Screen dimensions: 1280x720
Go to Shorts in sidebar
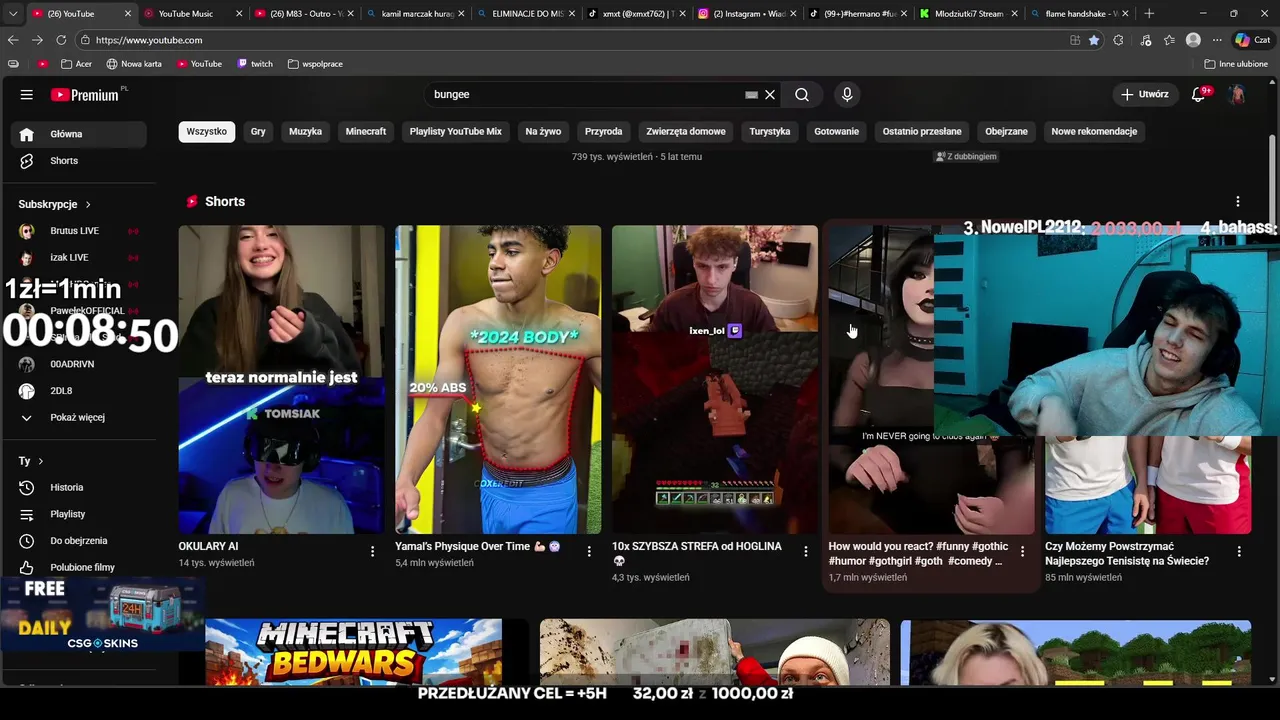click(x=64, y=161)
